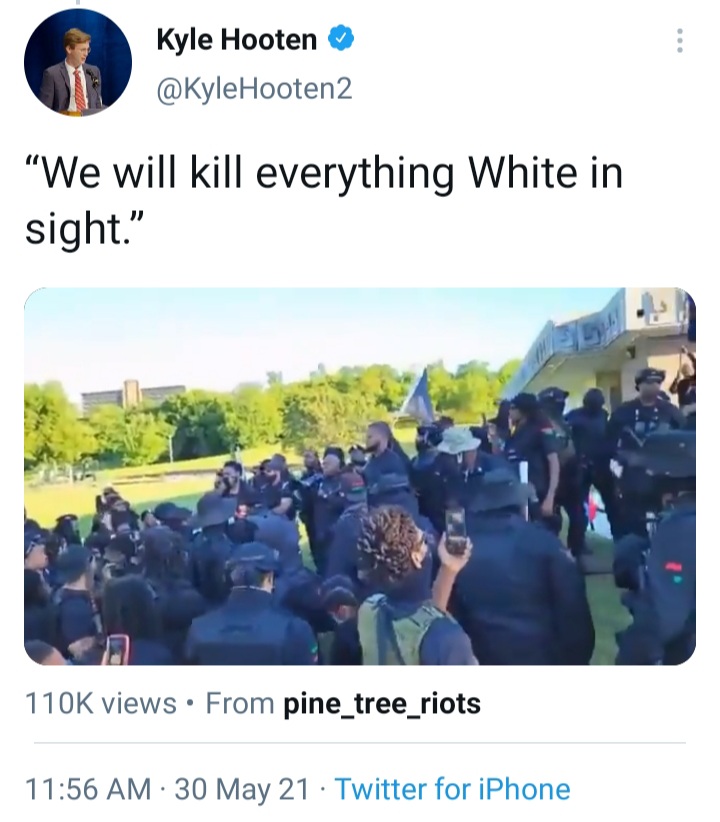Click the blue verified badge icon
Image resolution: width=720 pixels, height=822 pixels.
(x=341, y=39)
